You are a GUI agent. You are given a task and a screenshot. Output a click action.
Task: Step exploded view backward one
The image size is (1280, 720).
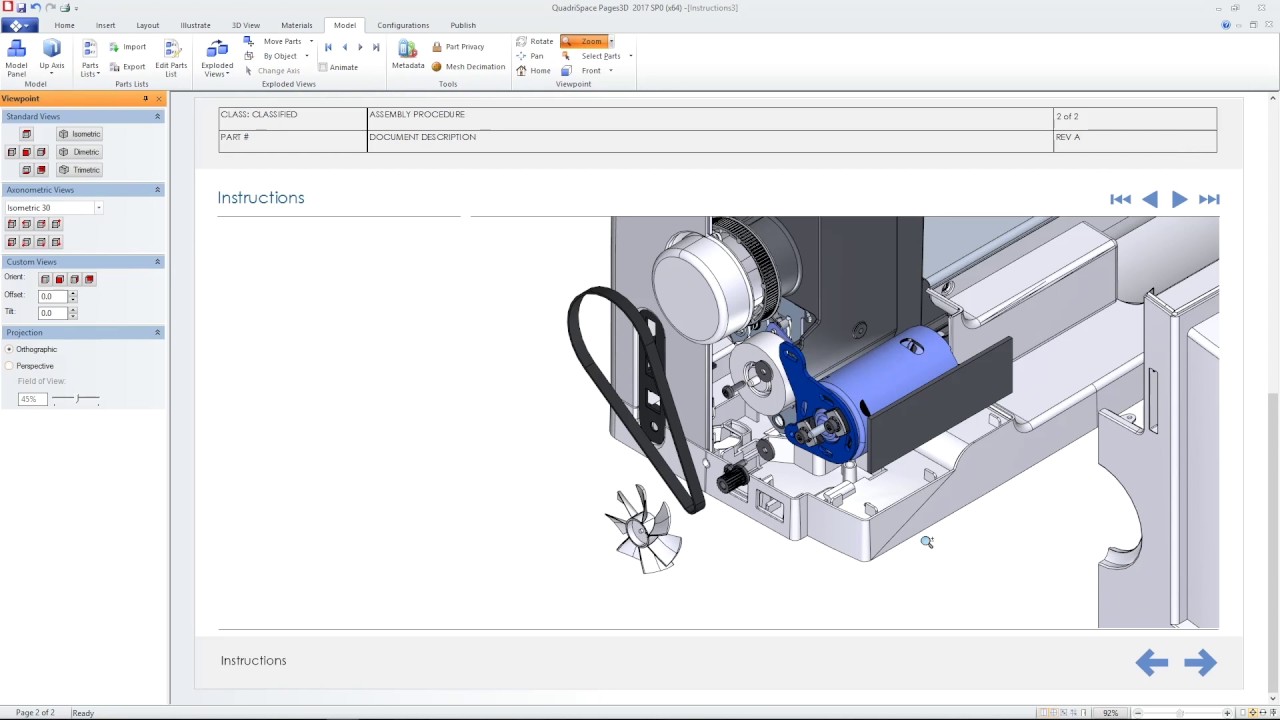(x=344, y=47)
